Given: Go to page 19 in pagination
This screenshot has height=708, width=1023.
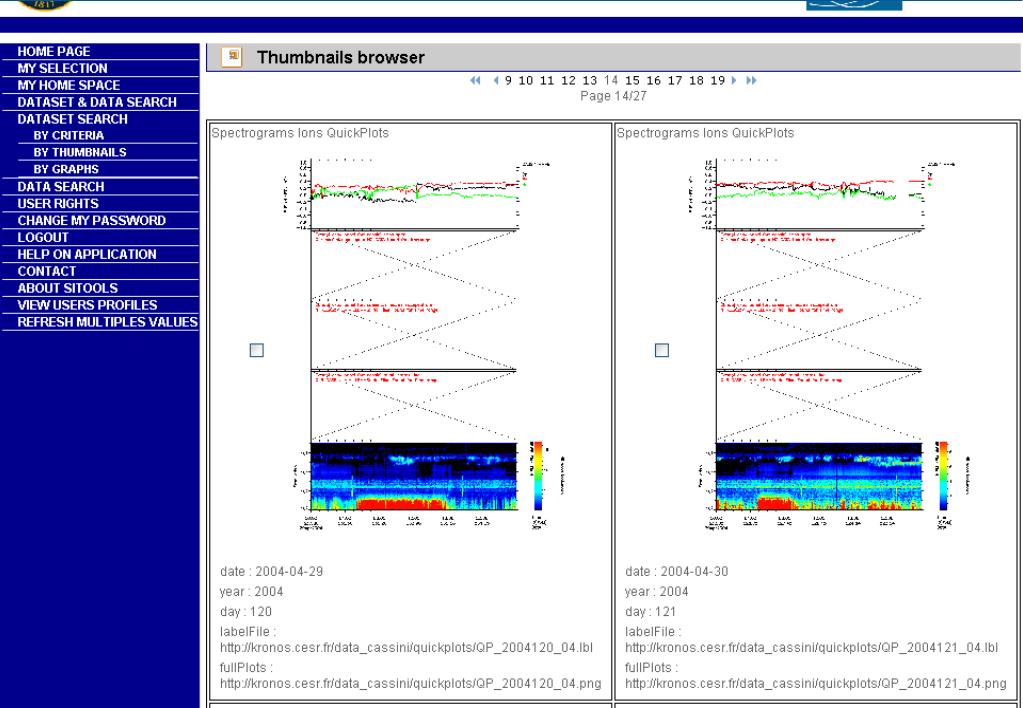Looking at the screenshot, I should [718, 80].
